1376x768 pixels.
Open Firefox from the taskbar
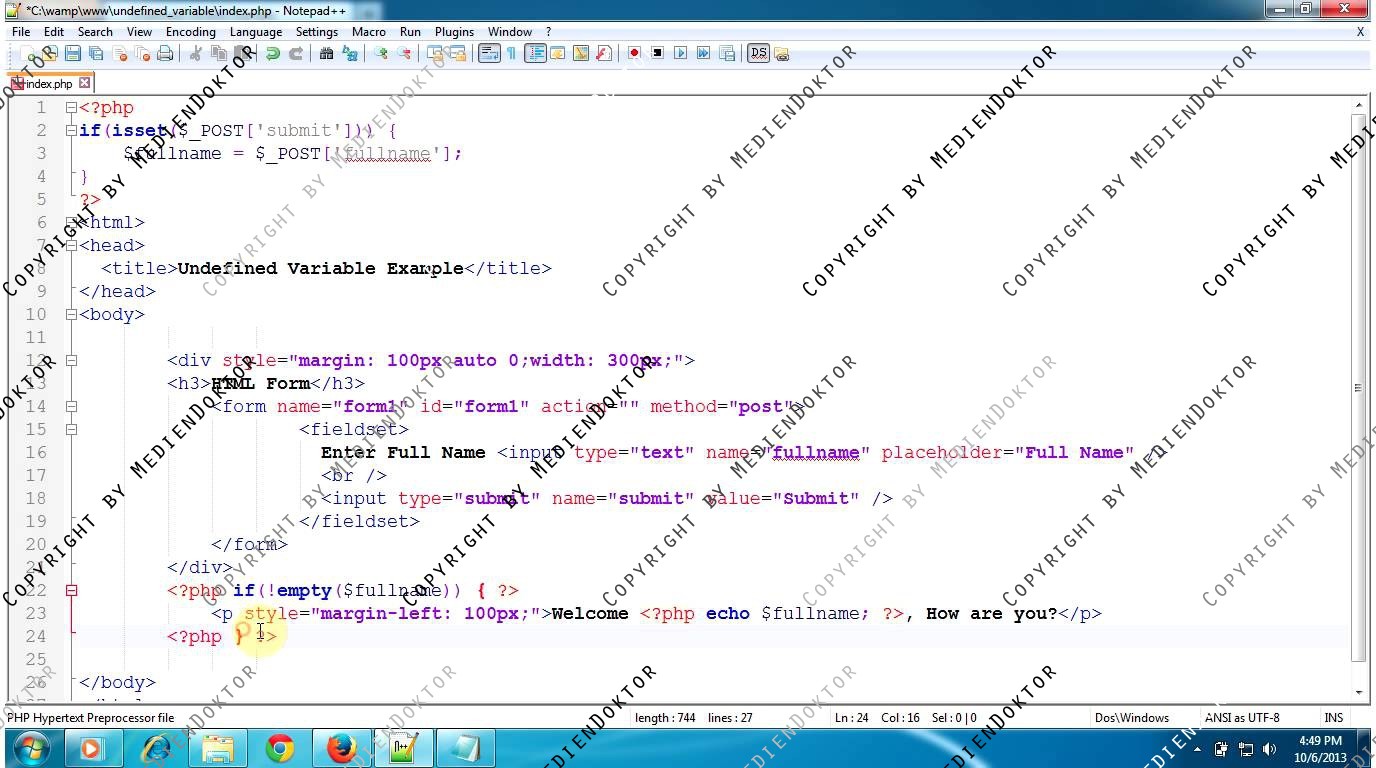pyautogui.click(x=341, y=748)
